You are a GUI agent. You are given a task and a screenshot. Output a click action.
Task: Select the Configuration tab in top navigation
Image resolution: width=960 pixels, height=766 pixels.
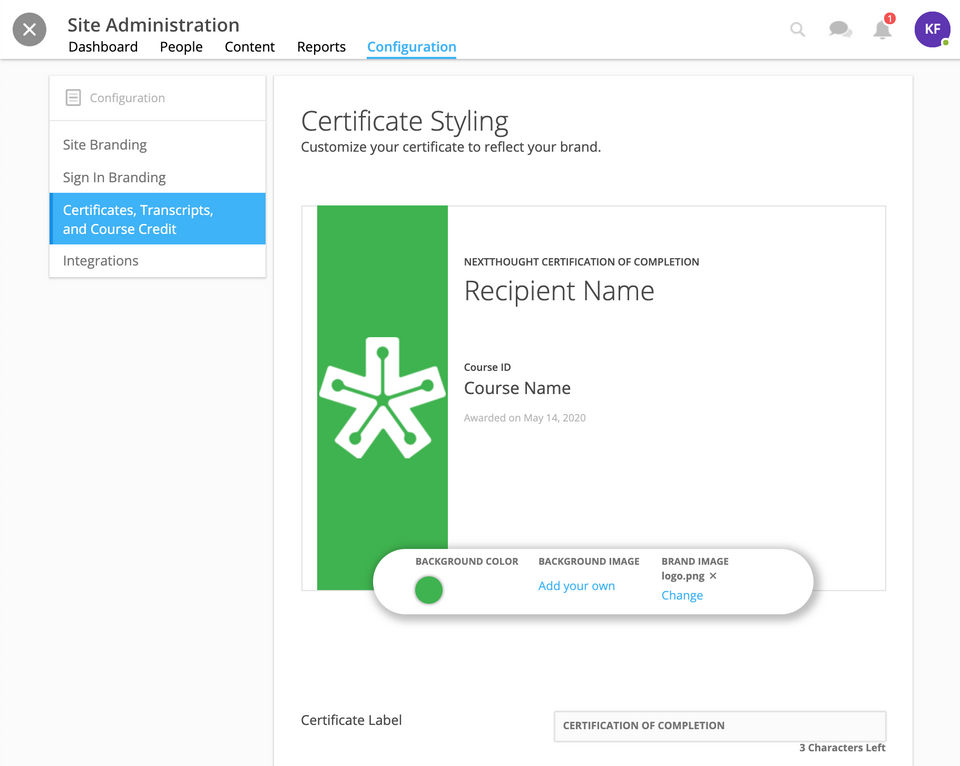411,47
